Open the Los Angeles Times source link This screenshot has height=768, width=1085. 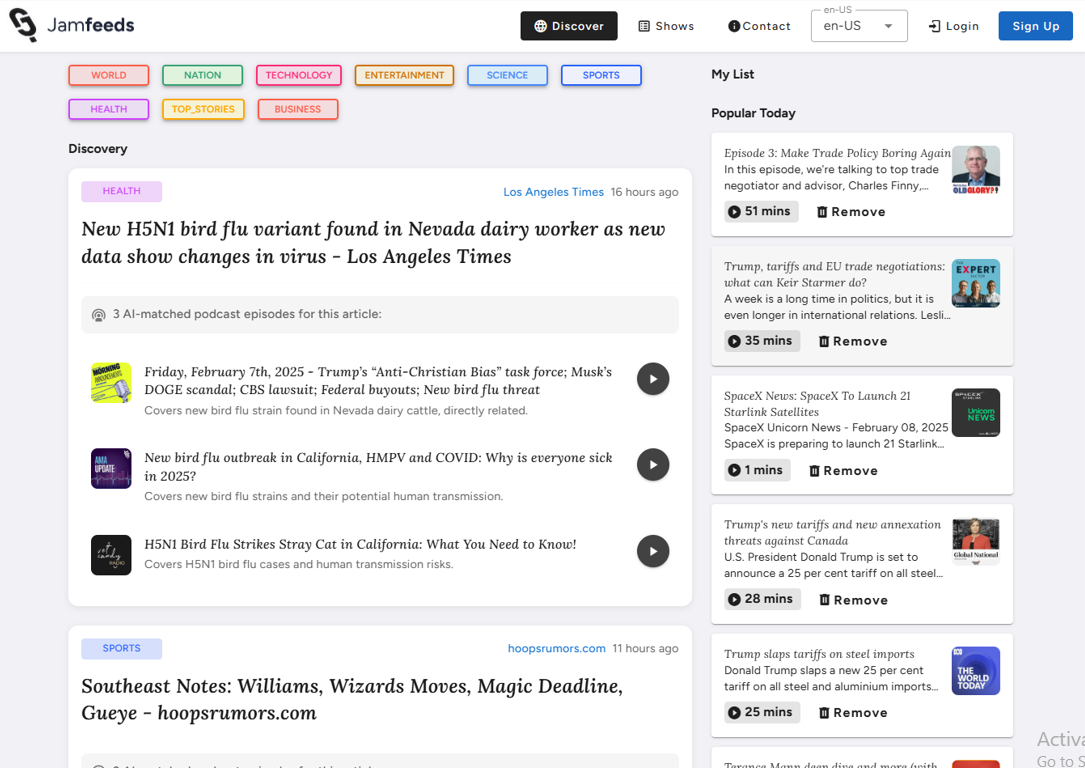[554, 192]
